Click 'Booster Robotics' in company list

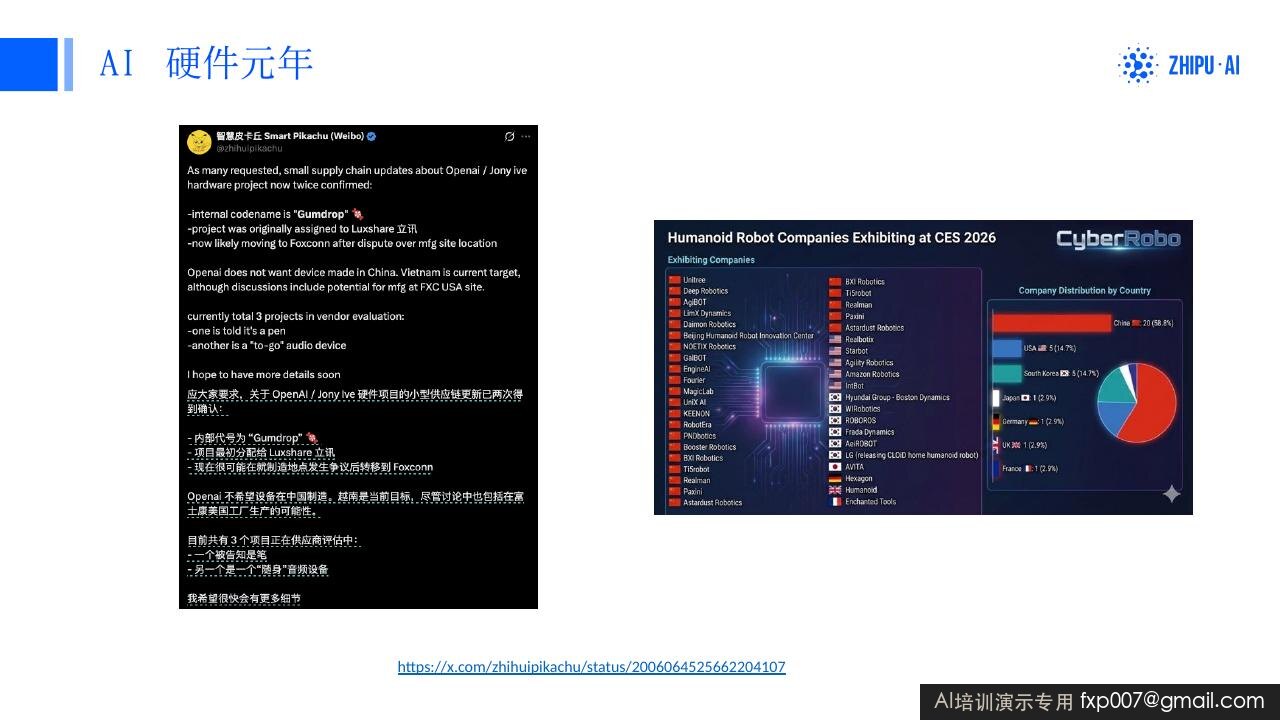tap(710, 447)
